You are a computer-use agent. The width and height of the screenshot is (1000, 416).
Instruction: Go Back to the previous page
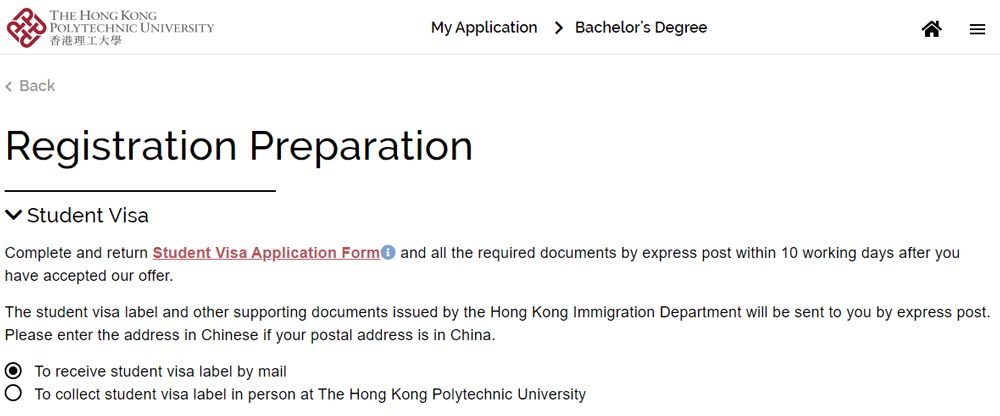coord(37,86)
